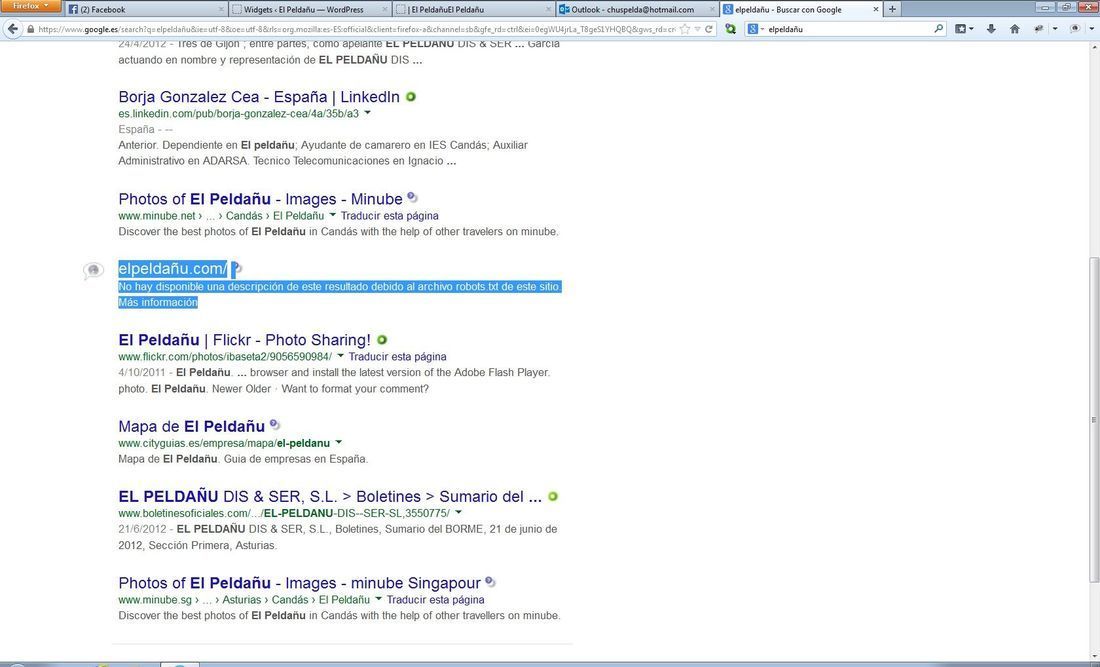Image resolution: width=1100 pixels, height=667 pixels.
Task: Click the green circle by Boletines result
Action: click(553, 497)
